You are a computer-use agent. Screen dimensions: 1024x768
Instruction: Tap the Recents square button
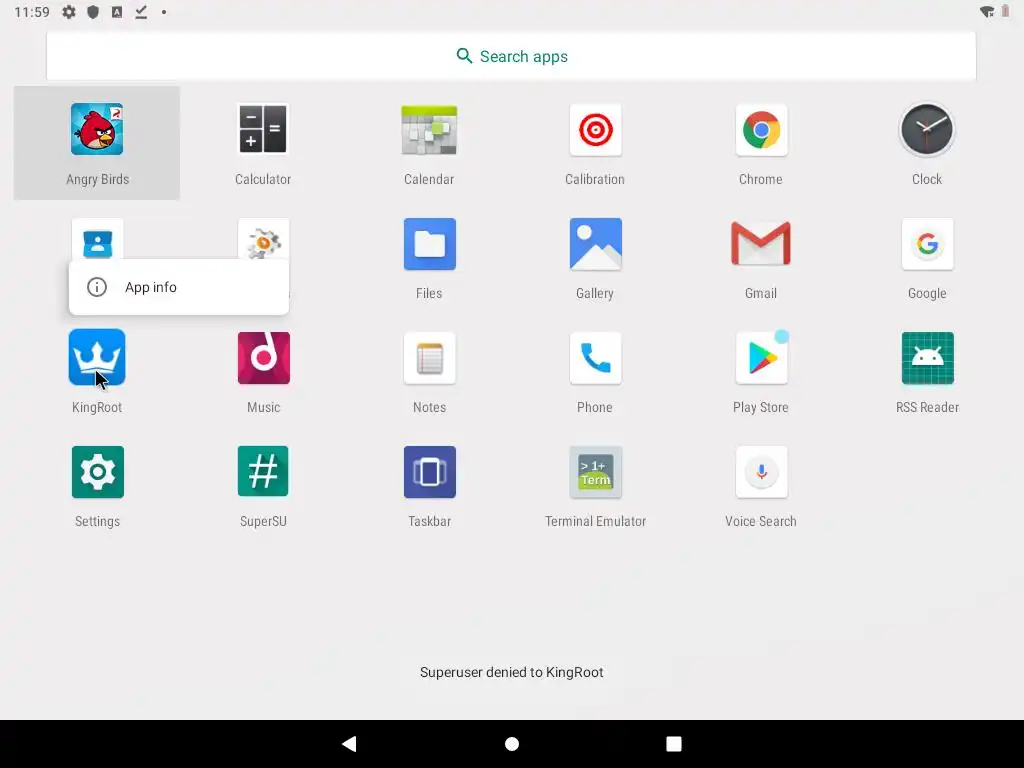[x=673, y=744]
